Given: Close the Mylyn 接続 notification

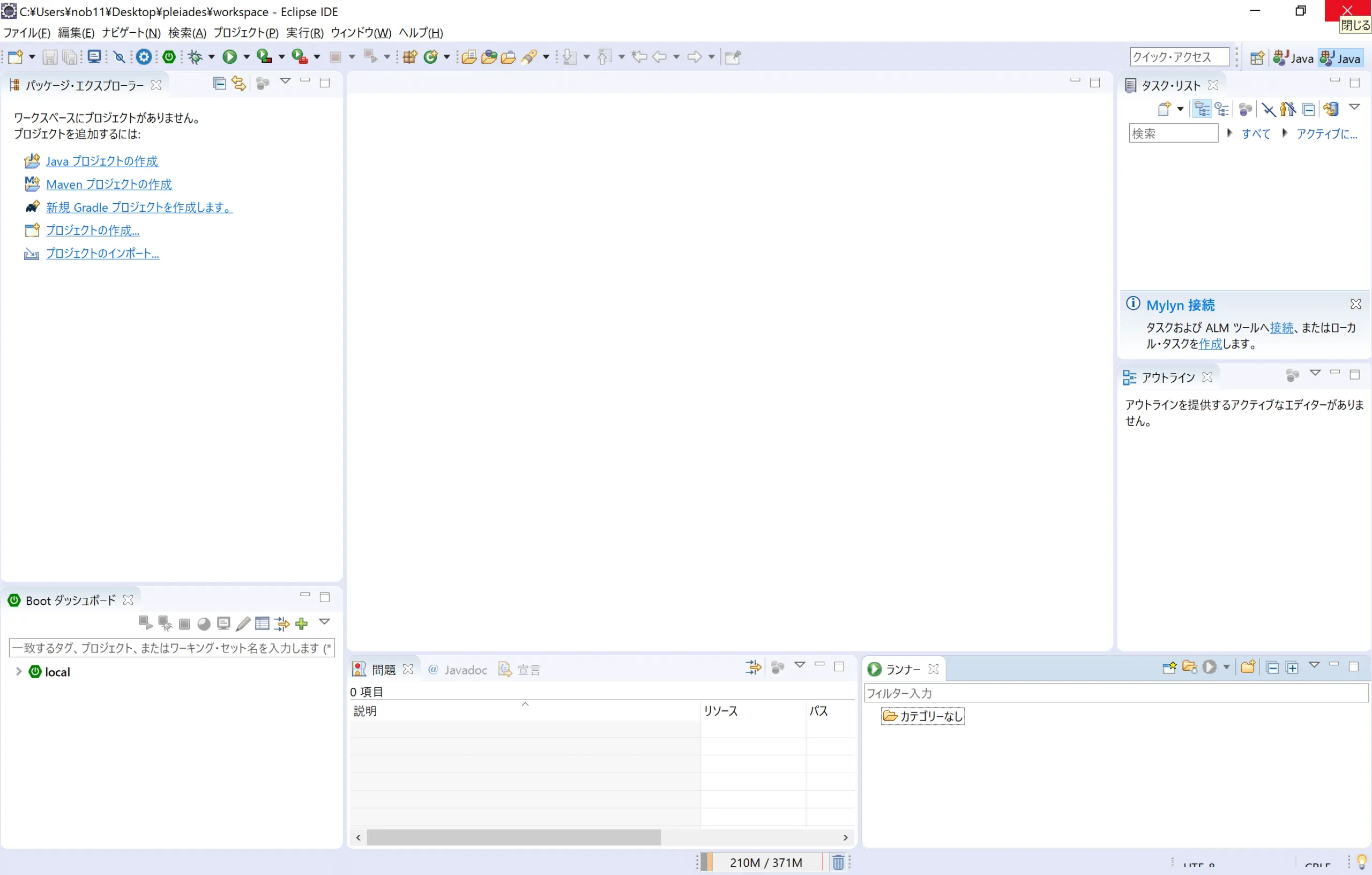Looking at the screenshot, I should point(1356,304).
